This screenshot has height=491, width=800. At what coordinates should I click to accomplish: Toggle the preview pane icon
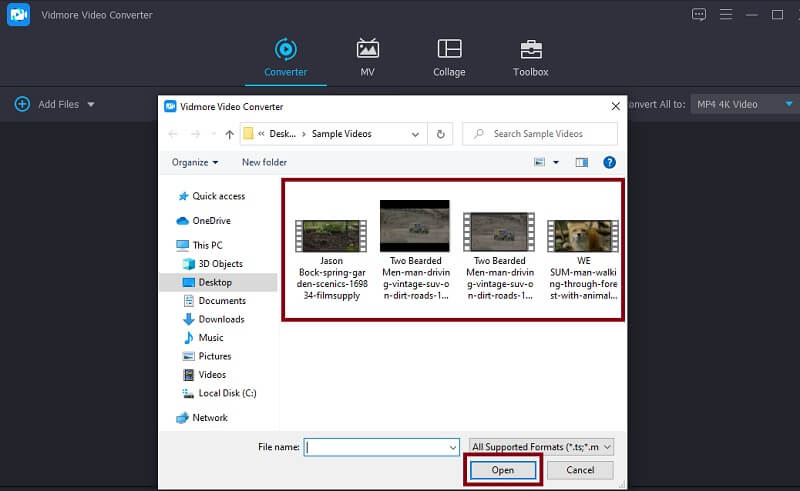(582, 162)
